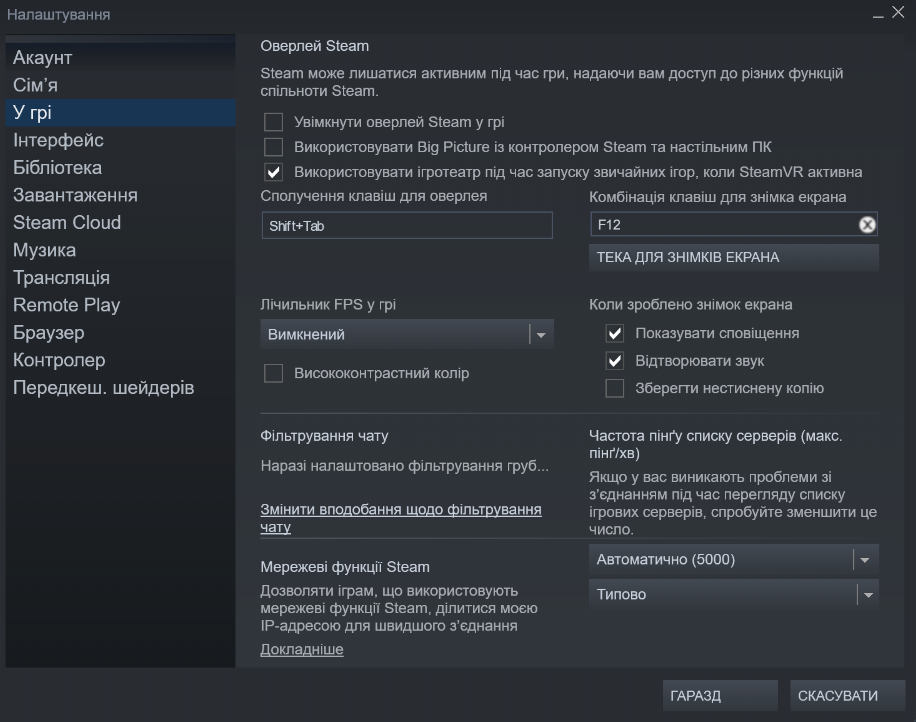This screenshot has width=916, height=722.
Task: Toggle play sound on screenshot
Action: (615, 361)
